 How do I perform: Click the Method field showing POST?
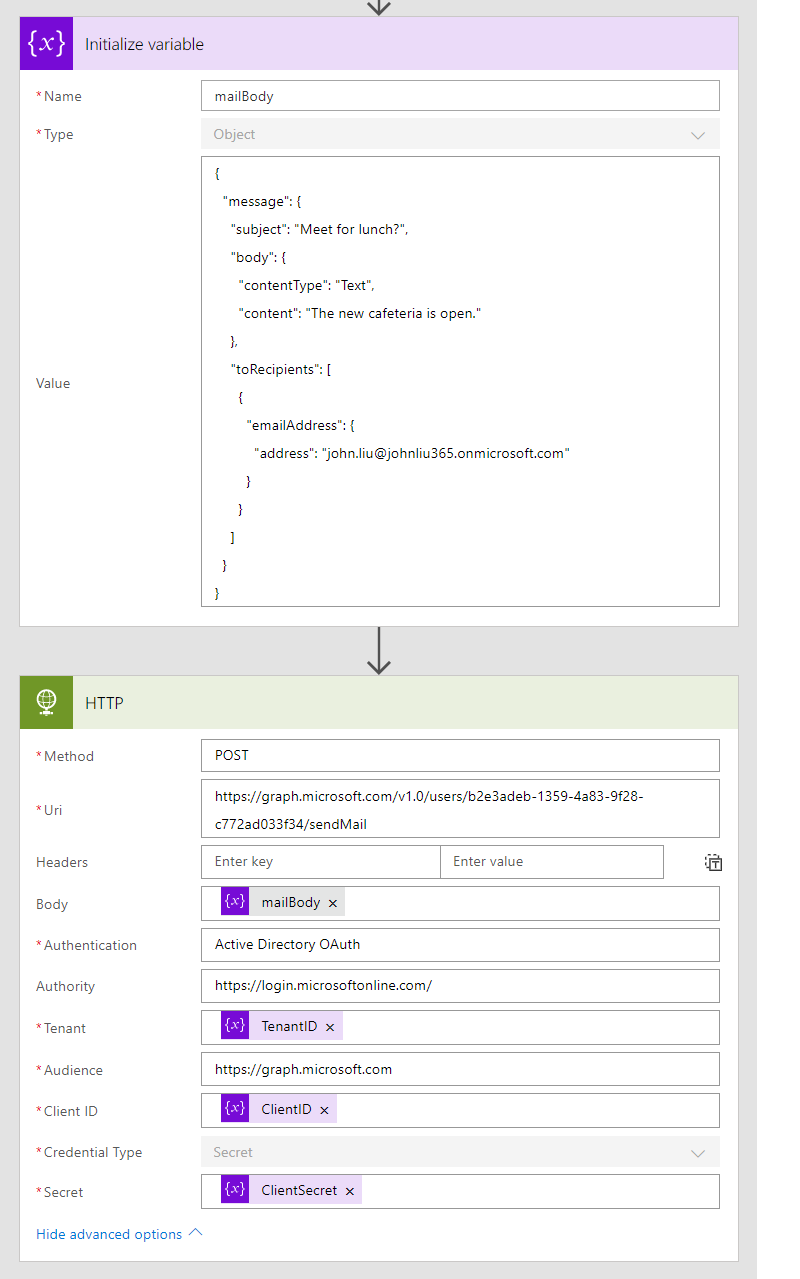pos(460,756)
